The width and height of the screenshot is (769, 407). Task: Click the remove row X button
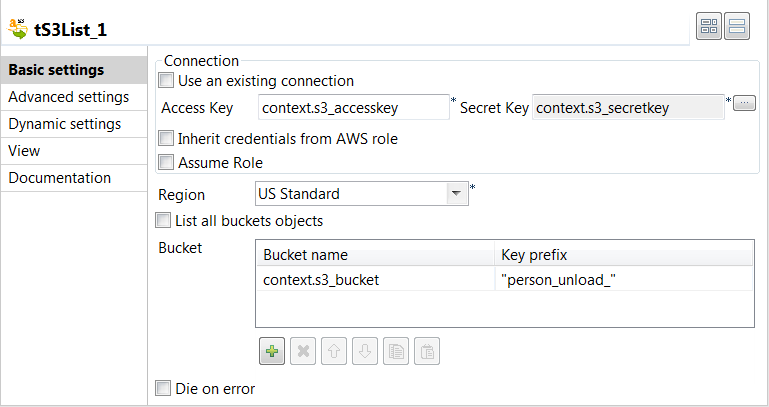click(x=303, y=351)
